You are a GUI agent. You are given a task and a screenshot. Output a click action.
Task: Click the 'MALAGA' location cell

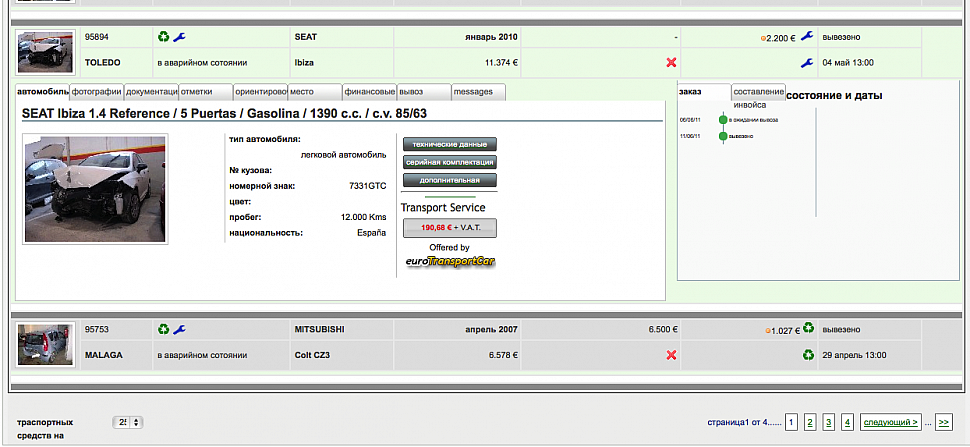click(x=103, y=355)
